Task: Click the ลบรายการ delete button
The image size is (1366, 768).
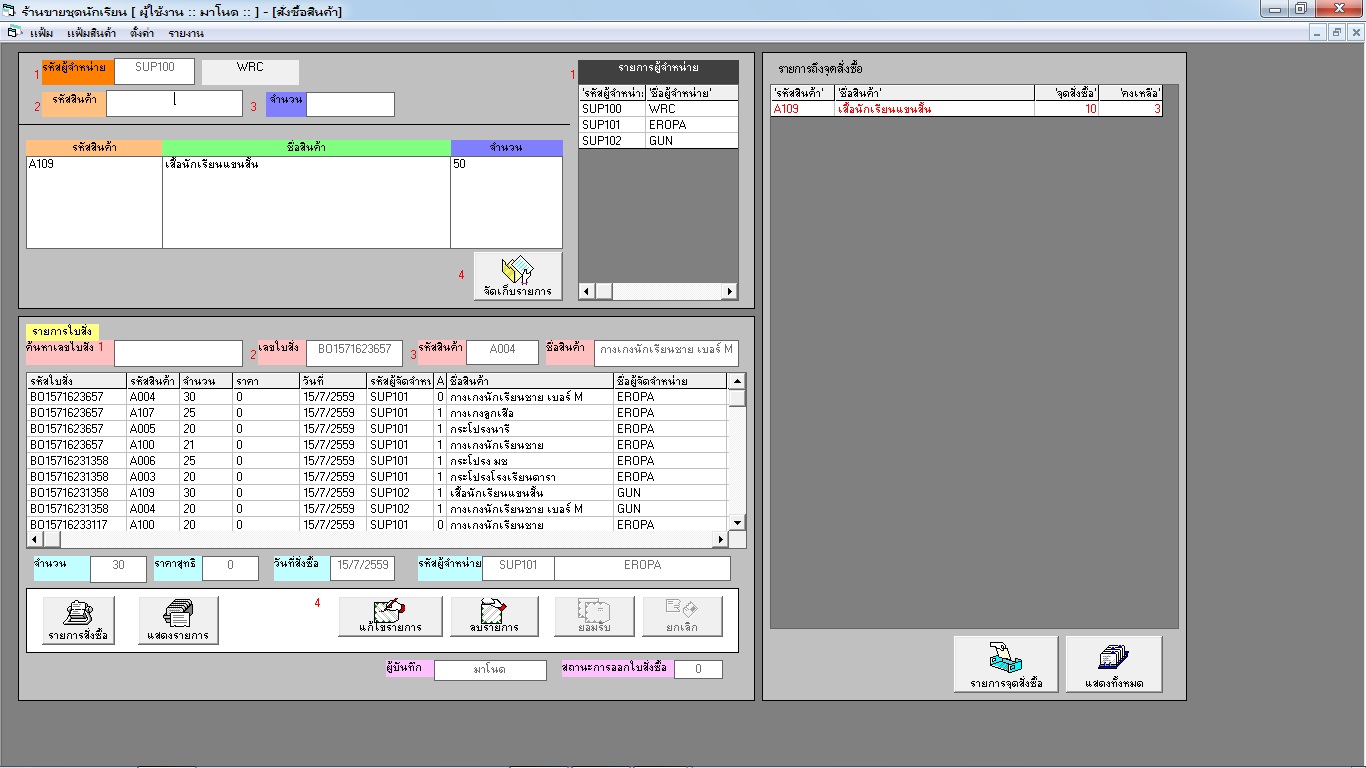Action: pyautogui.click(x=494, y=616)
